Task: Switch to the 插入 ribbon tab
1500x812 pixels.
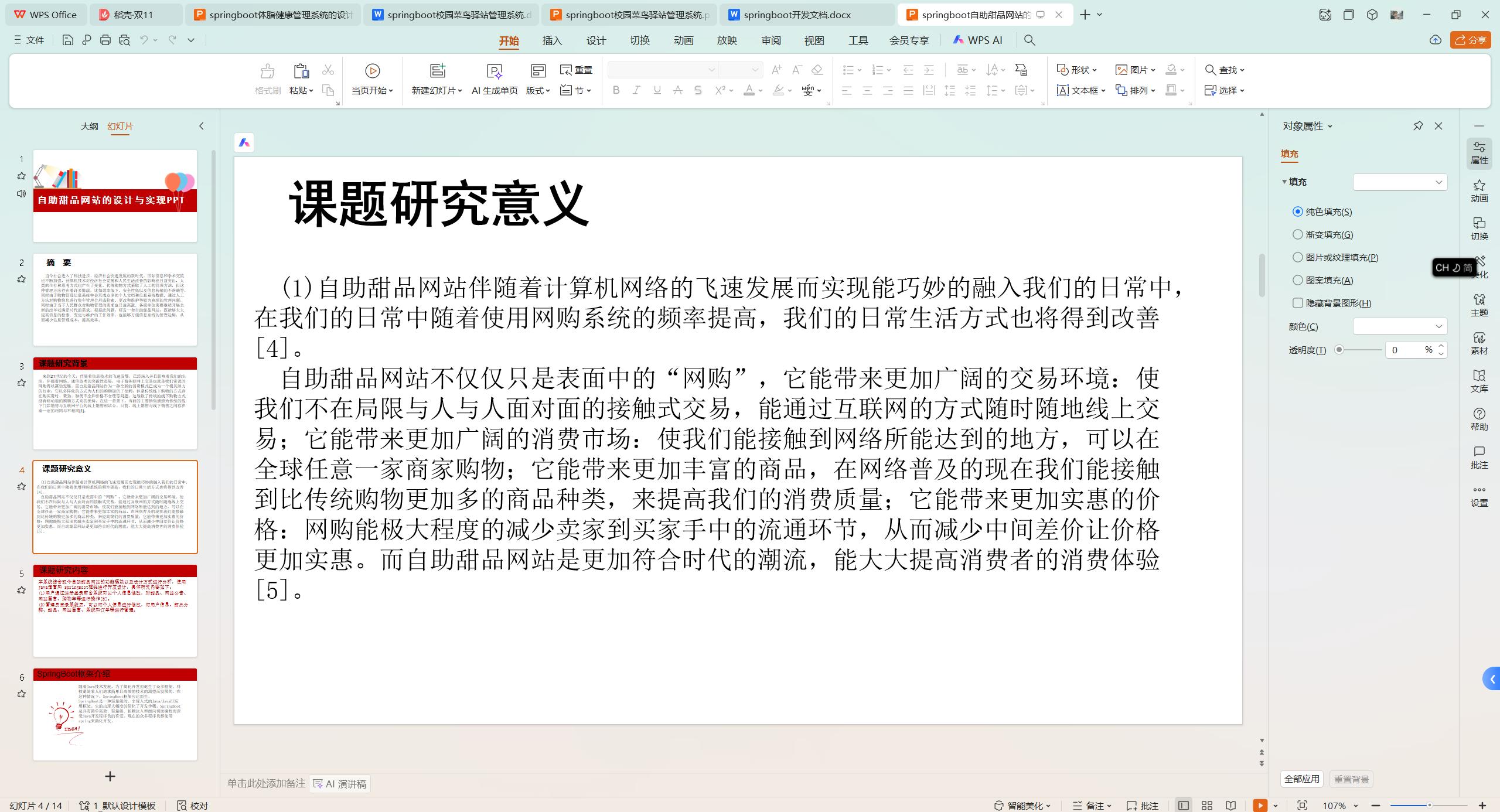Action: point(552,40)
